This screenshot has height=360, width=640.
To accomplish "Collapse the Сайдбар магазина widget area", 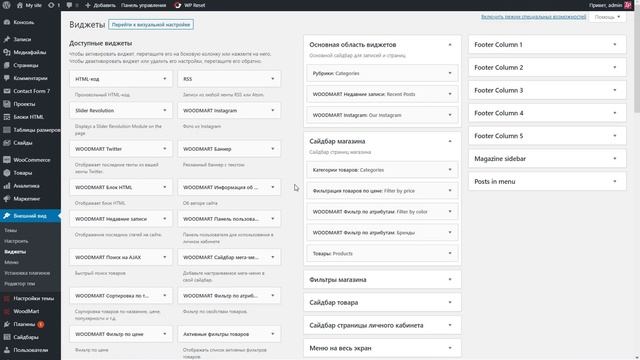I will point(450,141).
